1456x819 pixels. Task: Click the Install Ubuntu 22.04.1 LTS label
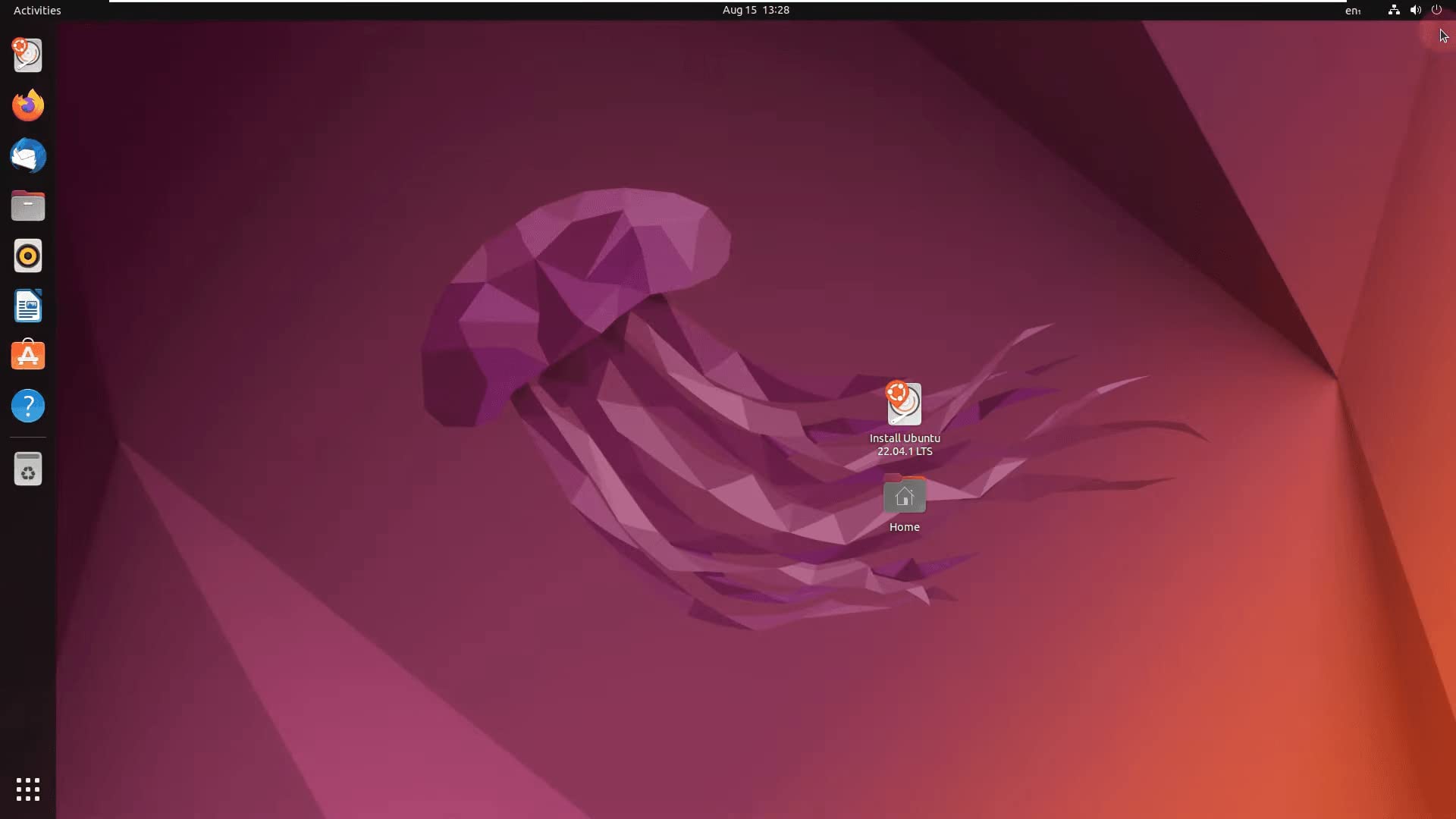tap(904, 444)
